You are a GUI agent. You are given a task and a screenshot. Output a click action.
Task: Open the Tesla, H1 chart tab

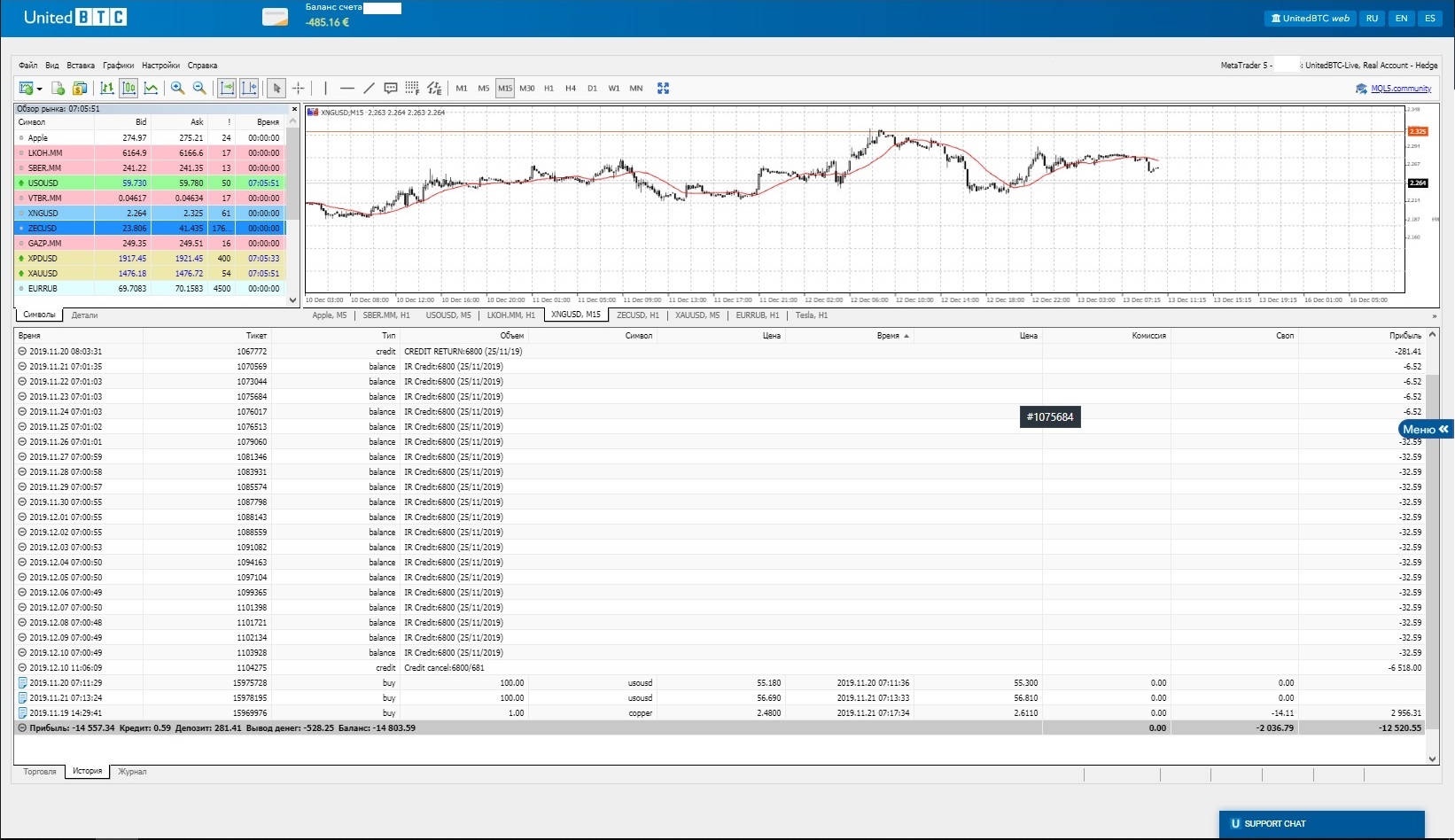coord(812,315)
